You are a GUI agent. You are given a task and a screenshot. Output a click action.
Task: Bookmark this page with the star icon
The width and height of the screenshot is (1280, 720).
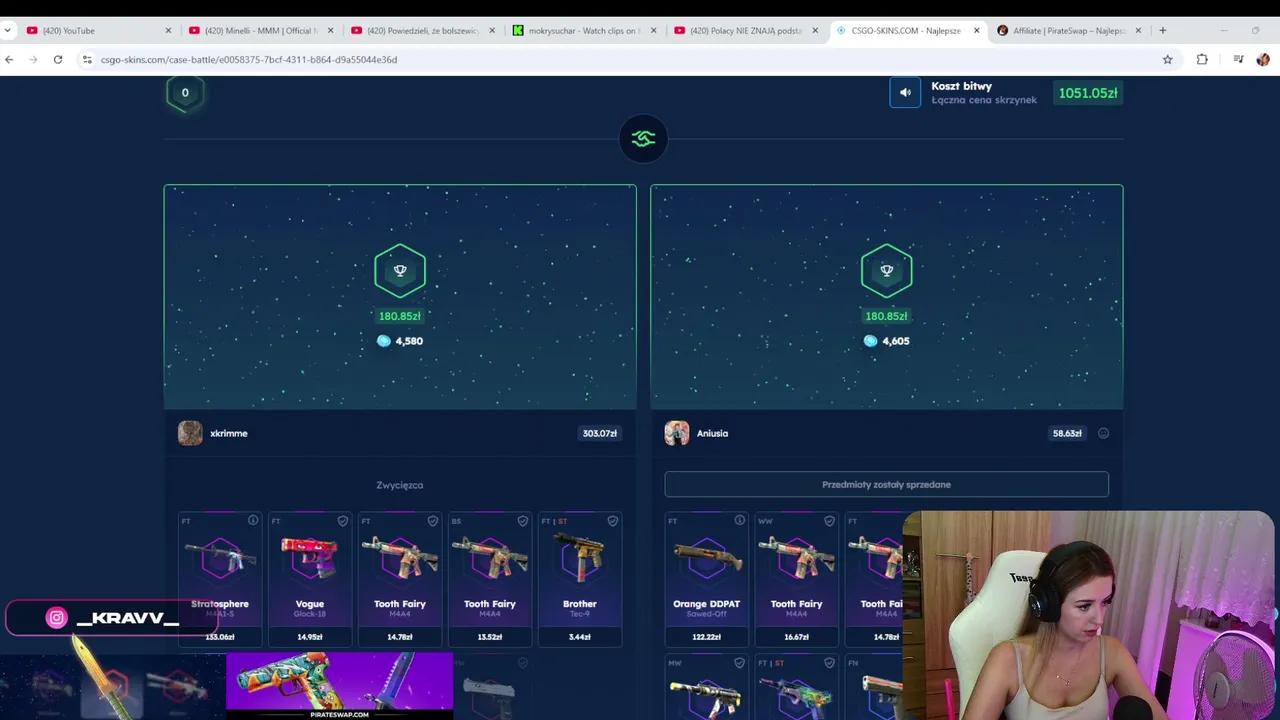[1167, 59]
